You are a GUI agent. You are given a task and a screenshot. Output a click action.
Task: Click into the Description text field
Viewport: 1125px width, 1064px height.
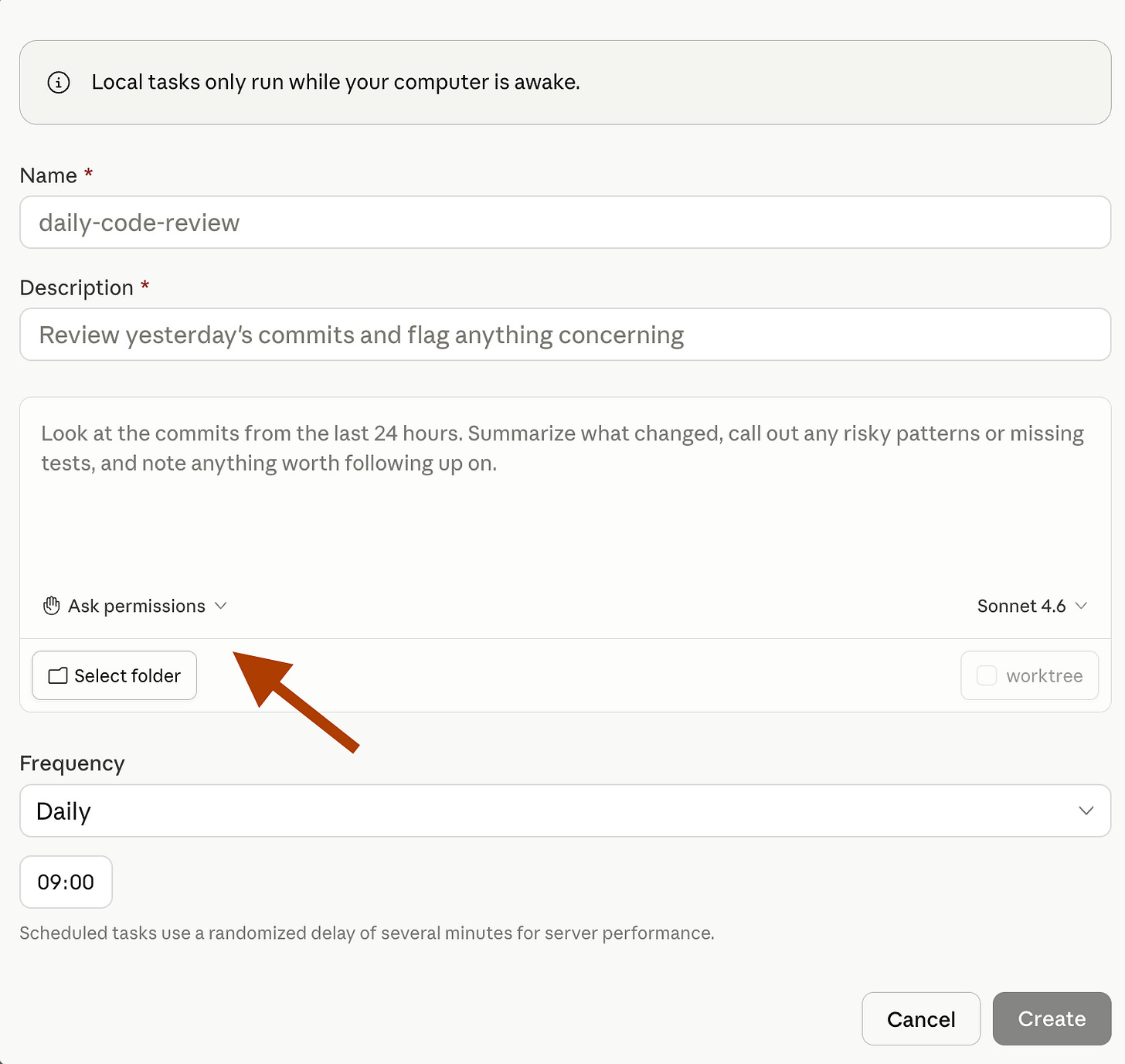pos(564,335)
